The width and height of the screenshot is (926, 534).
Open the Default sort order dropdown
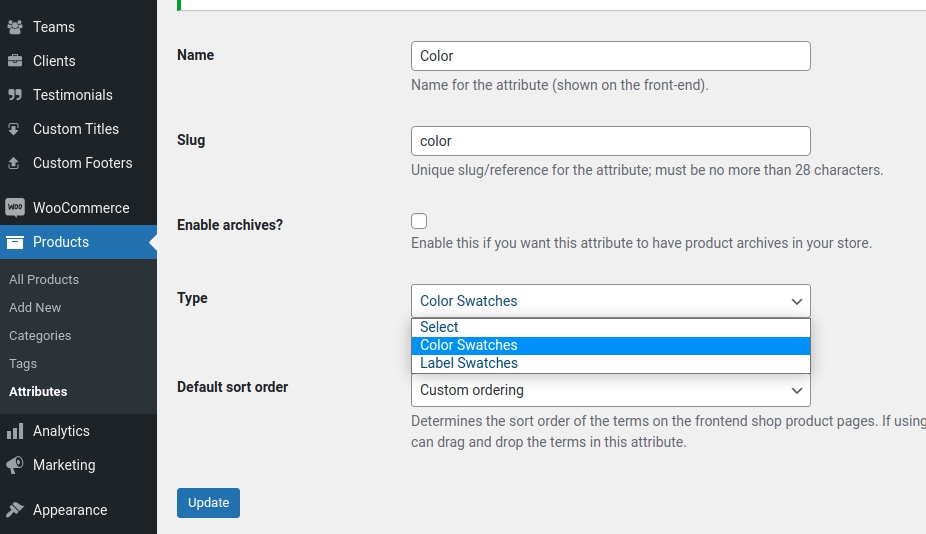(610, 390)
